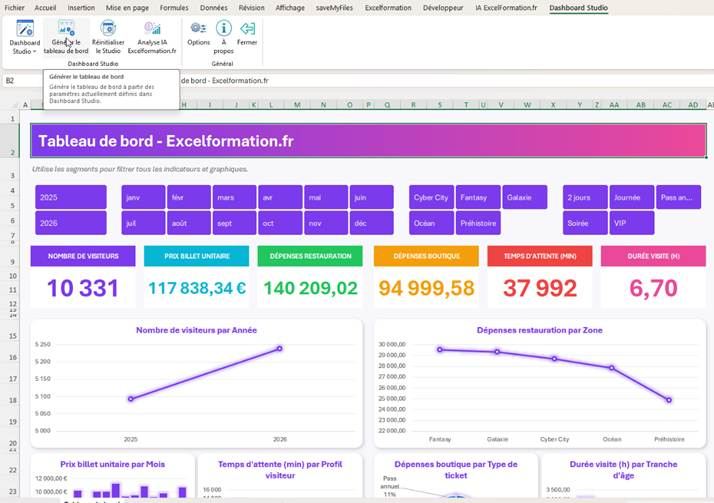Filter by year 2025 slicer
The height and width of the screenshot is (503, 714).
pyautogui.click(x=71, y=197)
